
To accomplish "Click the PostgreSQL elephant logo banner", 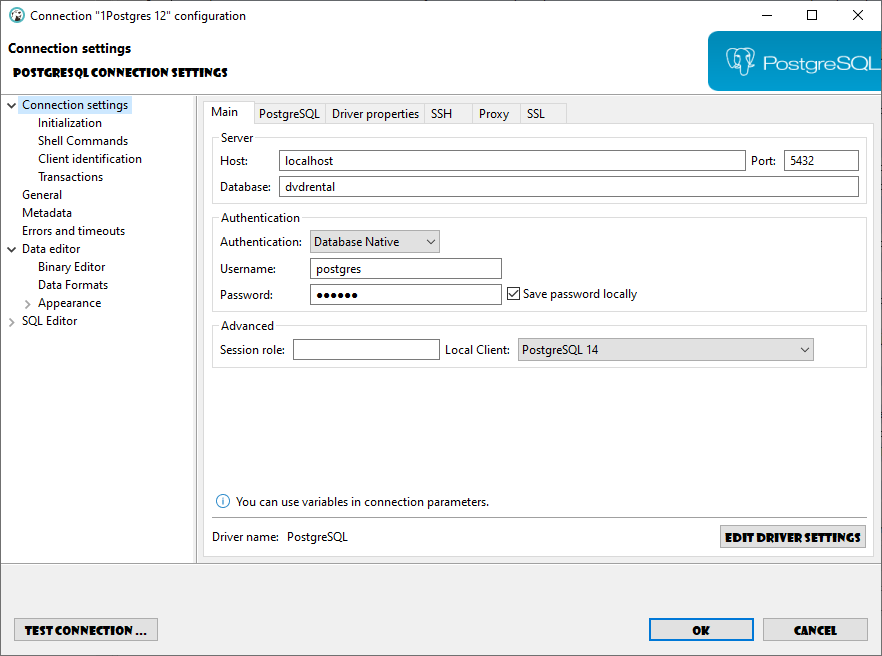I will [794, 61].
